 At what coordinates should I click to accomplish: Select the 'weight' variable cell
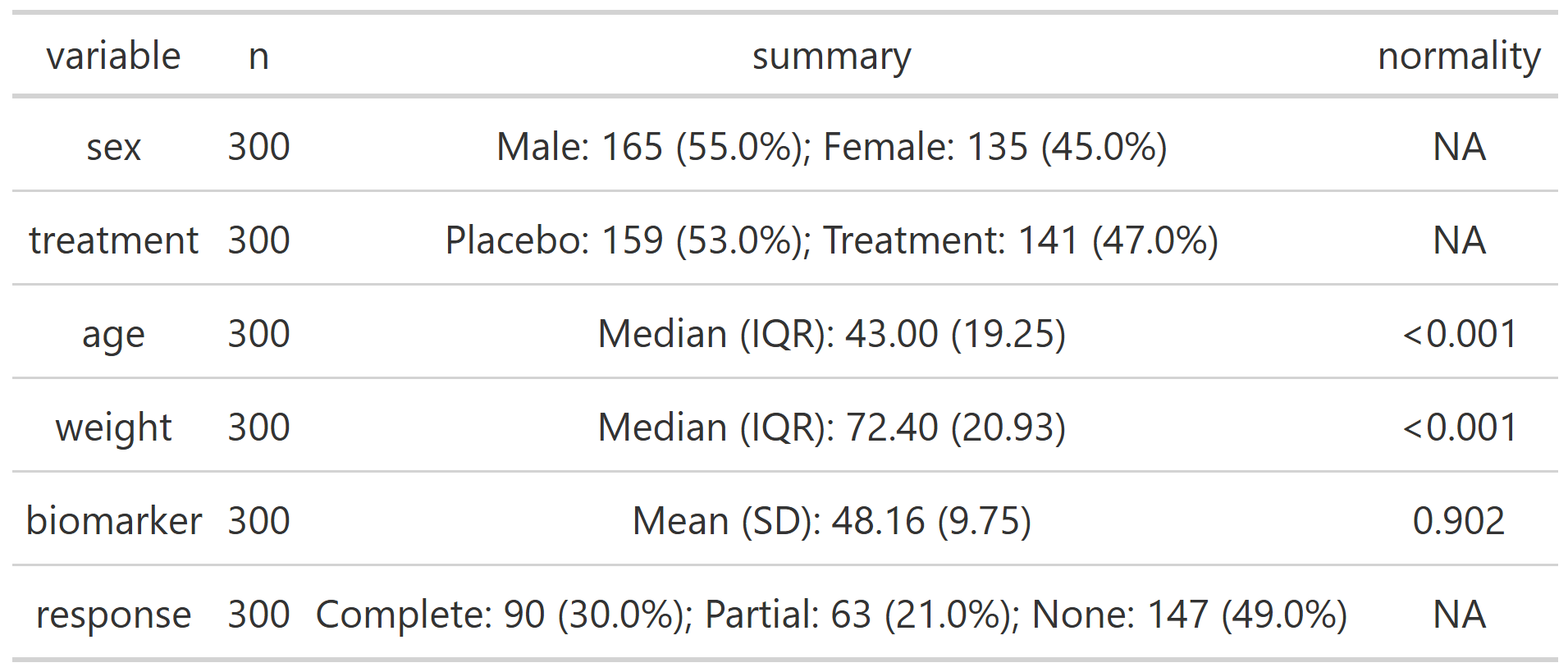[113, 428]
